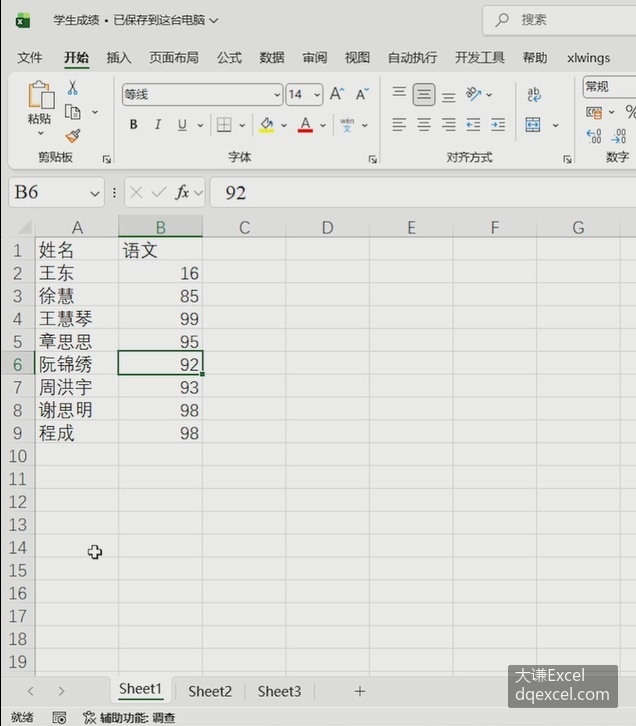636x726 pixels.
Task: Increase font size with the larger A icon
Action: [337, 94]
